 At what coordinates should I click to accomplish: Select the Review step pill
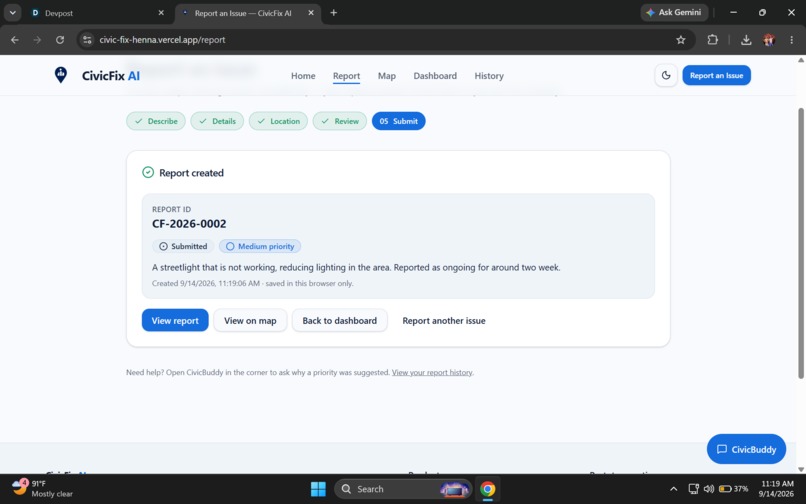coord(340,121)
